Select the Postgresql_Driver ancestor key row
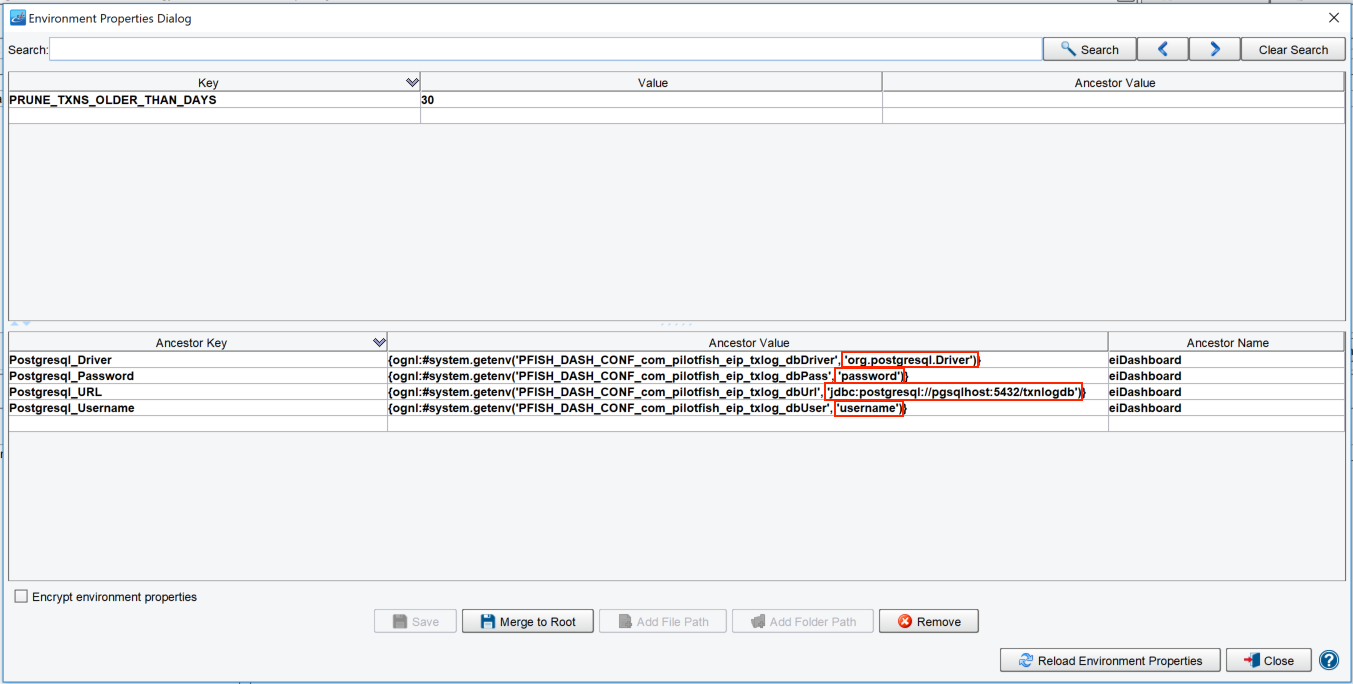 (x=198, y=360)
